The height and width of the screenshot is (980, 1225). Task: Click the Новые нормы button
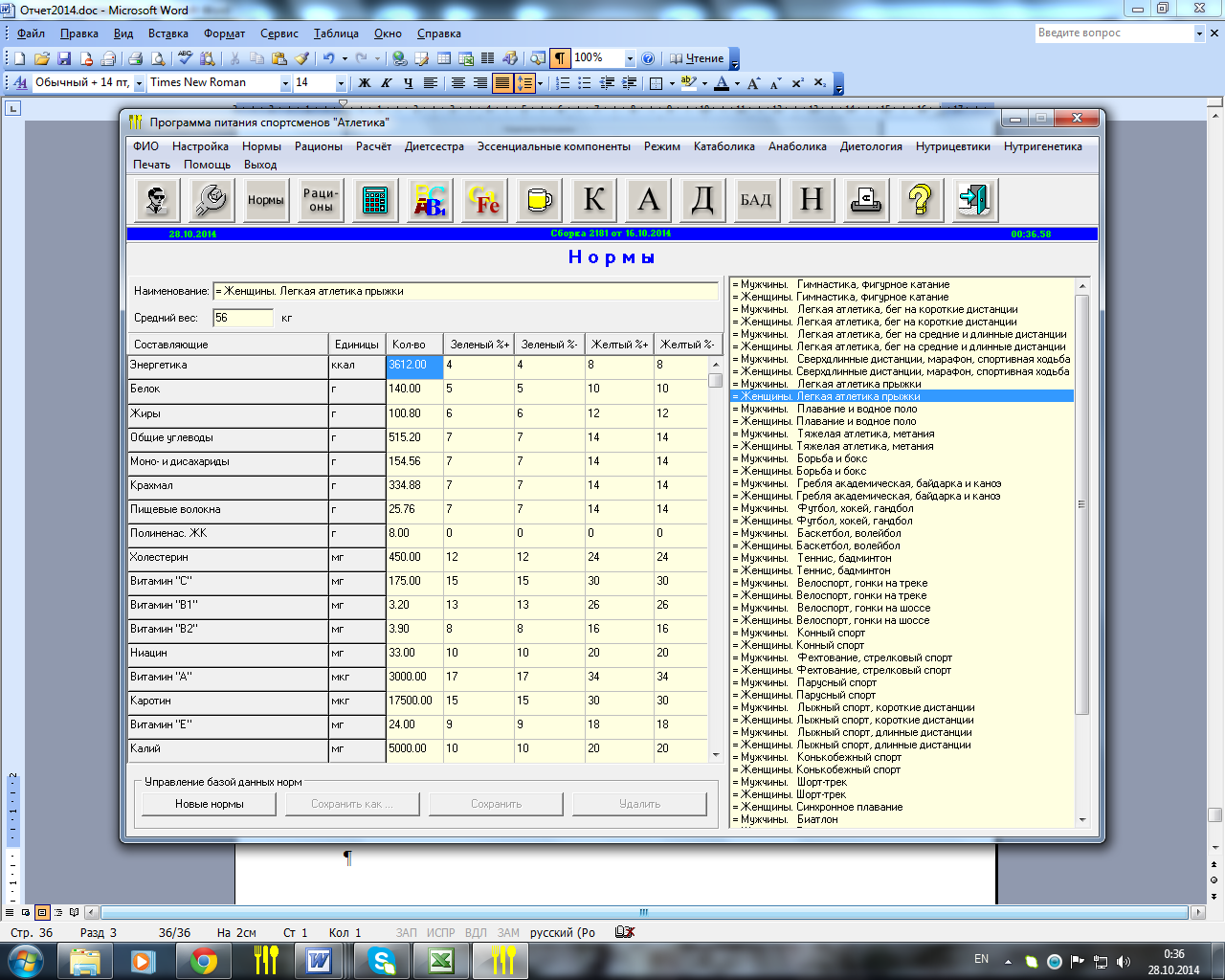point(210,804)
